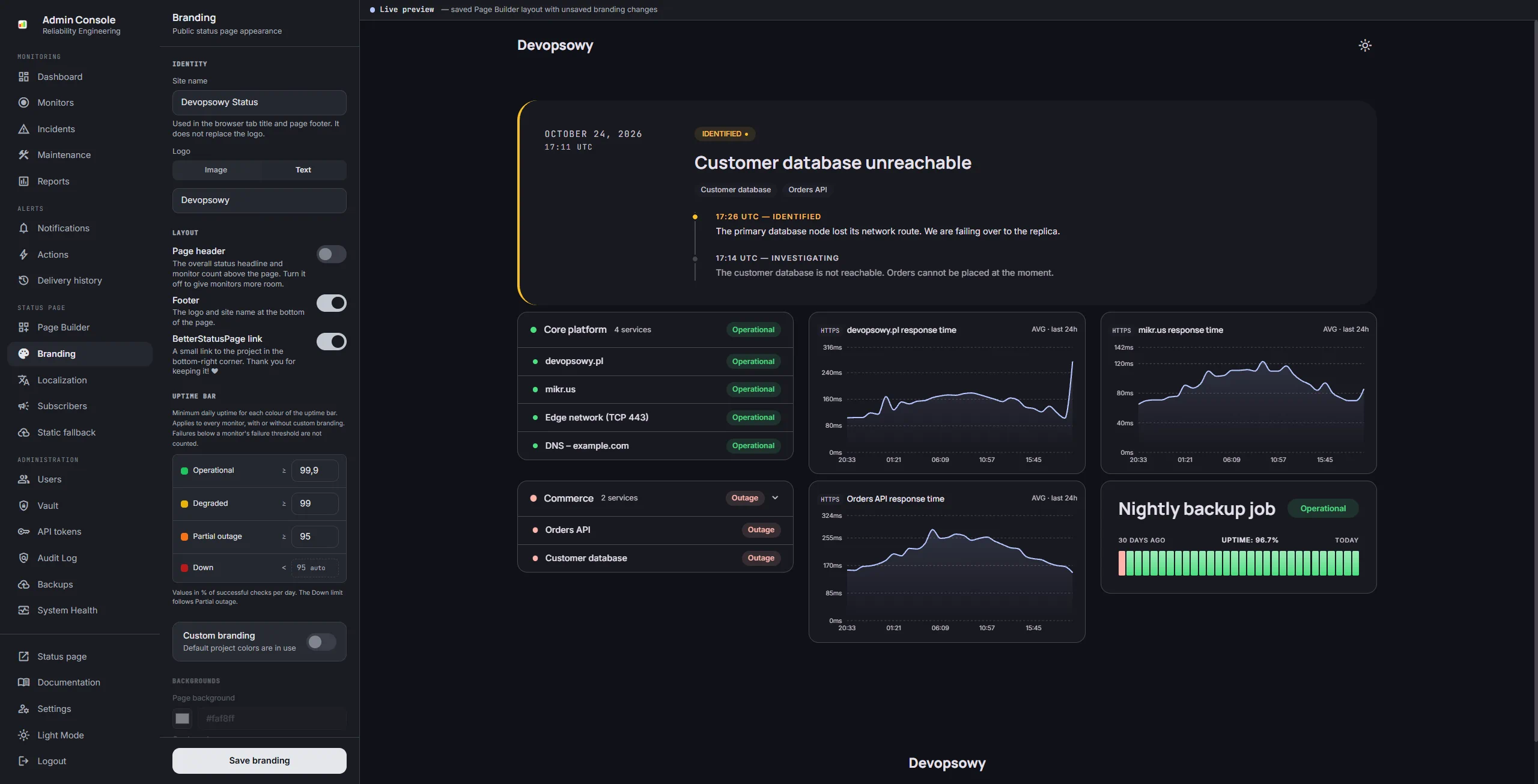Click the logo text field 'Devopsowy'
This screenshot has height=784, width=1538.
(260, 201)
